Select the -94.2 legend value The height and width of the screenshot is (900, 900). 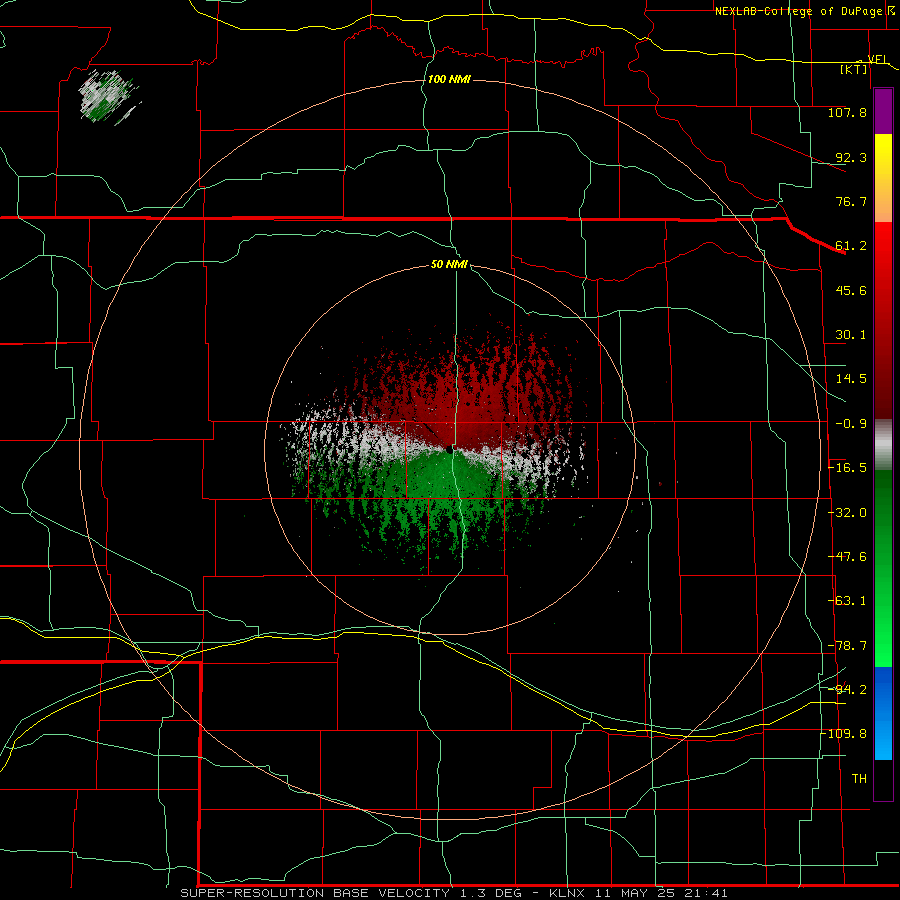coord(847,690)
